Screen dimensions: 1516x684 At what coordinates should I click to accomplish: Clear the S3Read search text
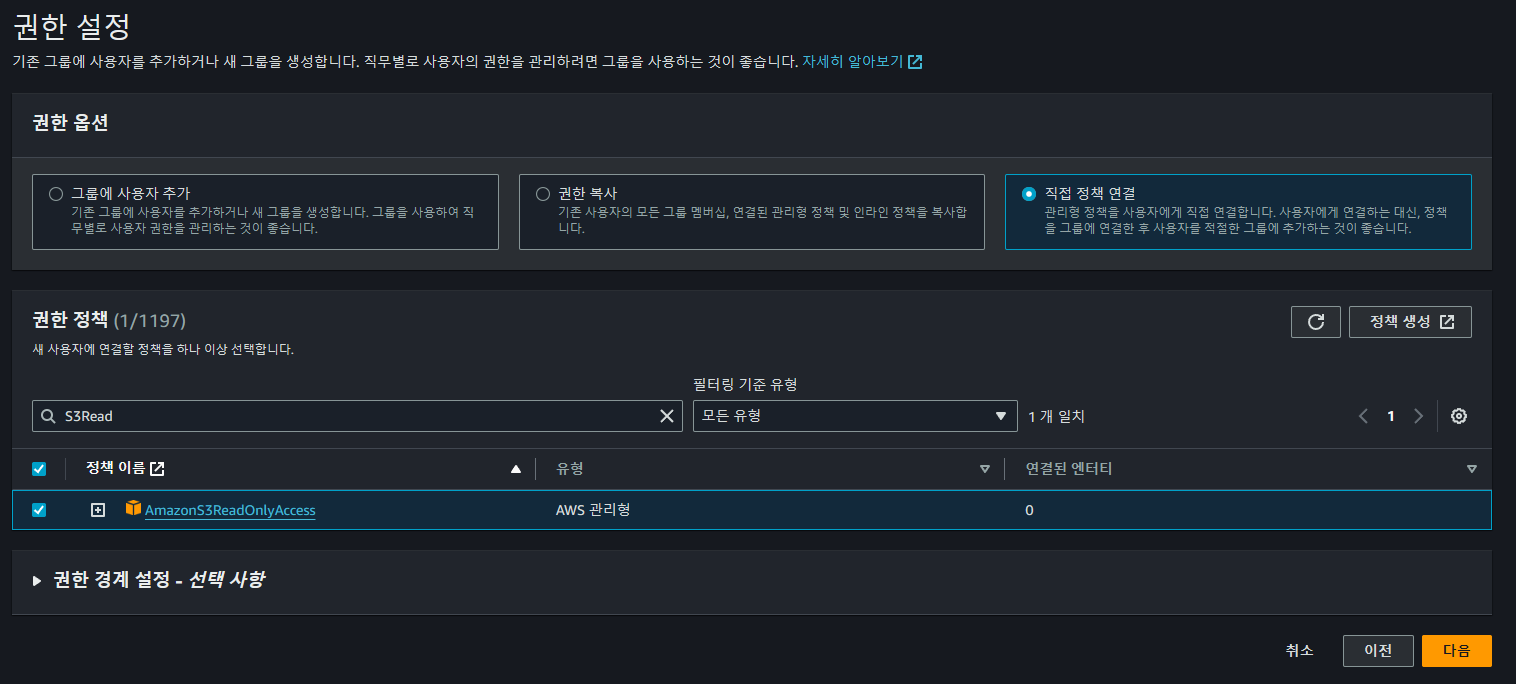point(667,416)
